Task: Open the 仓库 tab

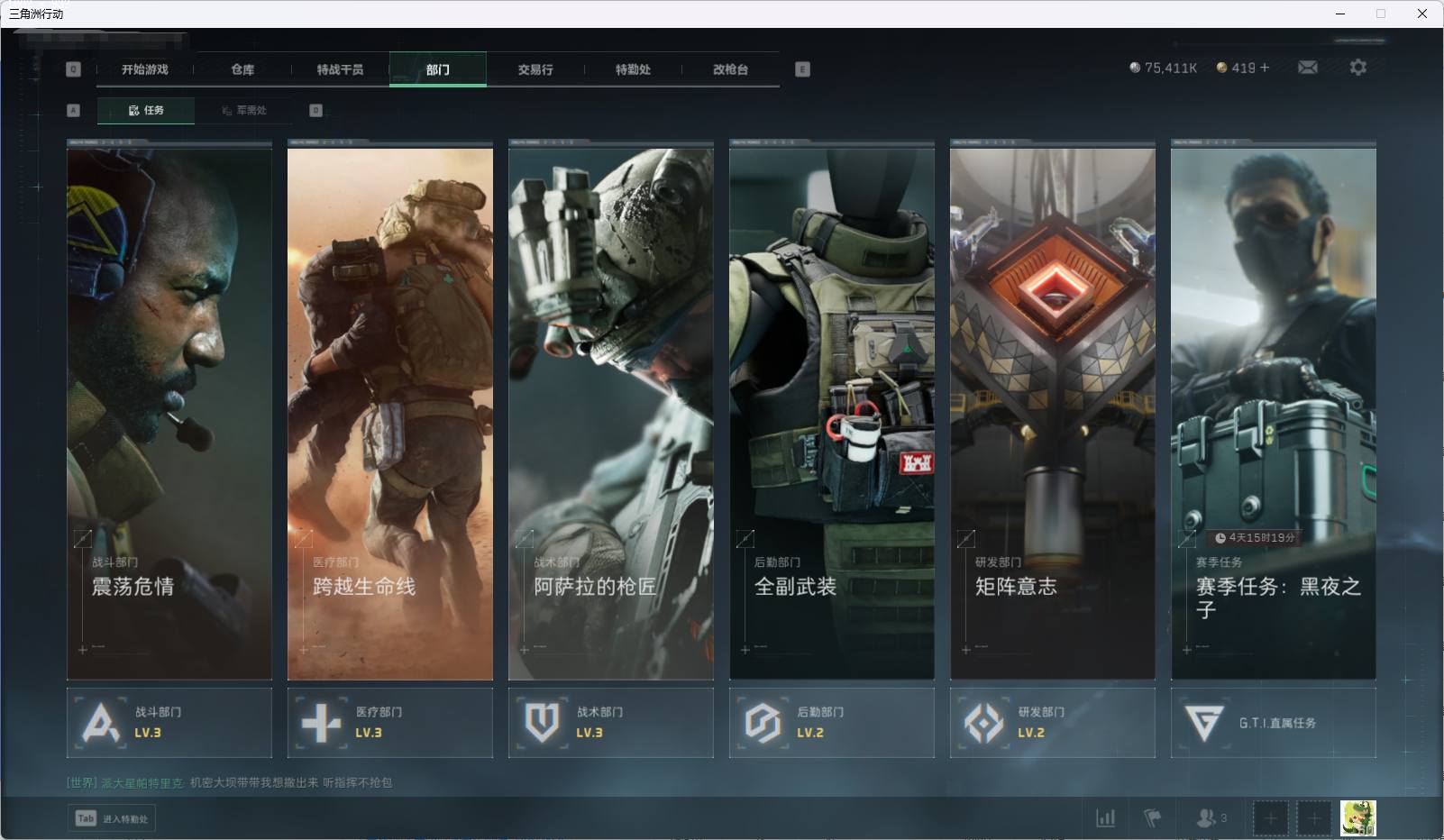Action: 242,69
